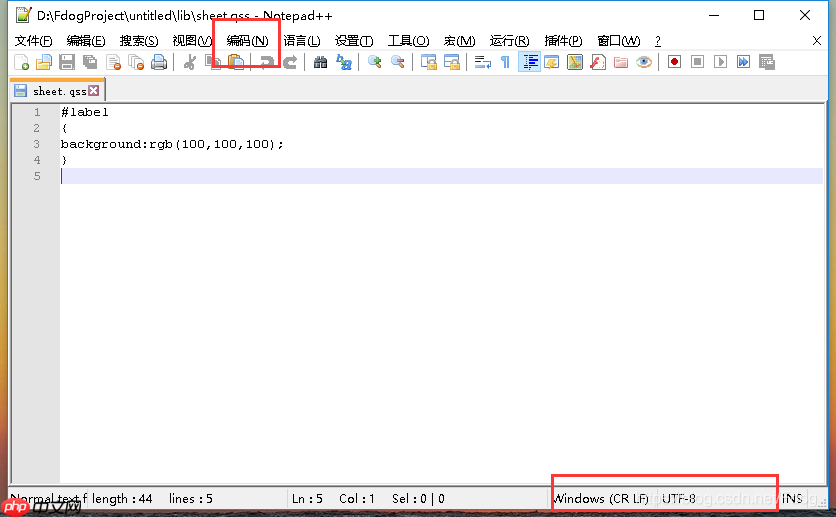Click line number 3 in the margin
This screenshot has height=517, width=836.
pos(36,144)
